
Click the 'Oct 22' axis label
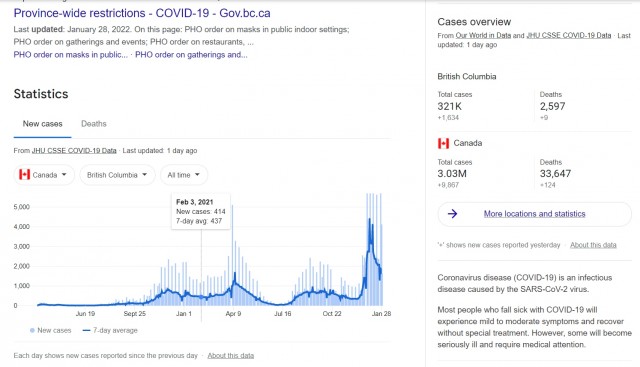332,314
